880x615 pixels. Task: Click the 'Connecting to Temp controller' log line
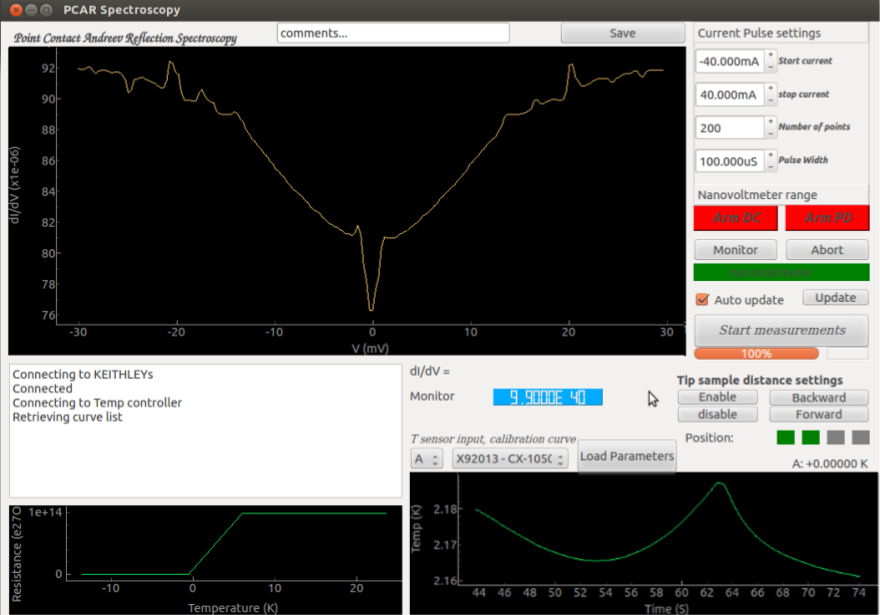point(97,403)
